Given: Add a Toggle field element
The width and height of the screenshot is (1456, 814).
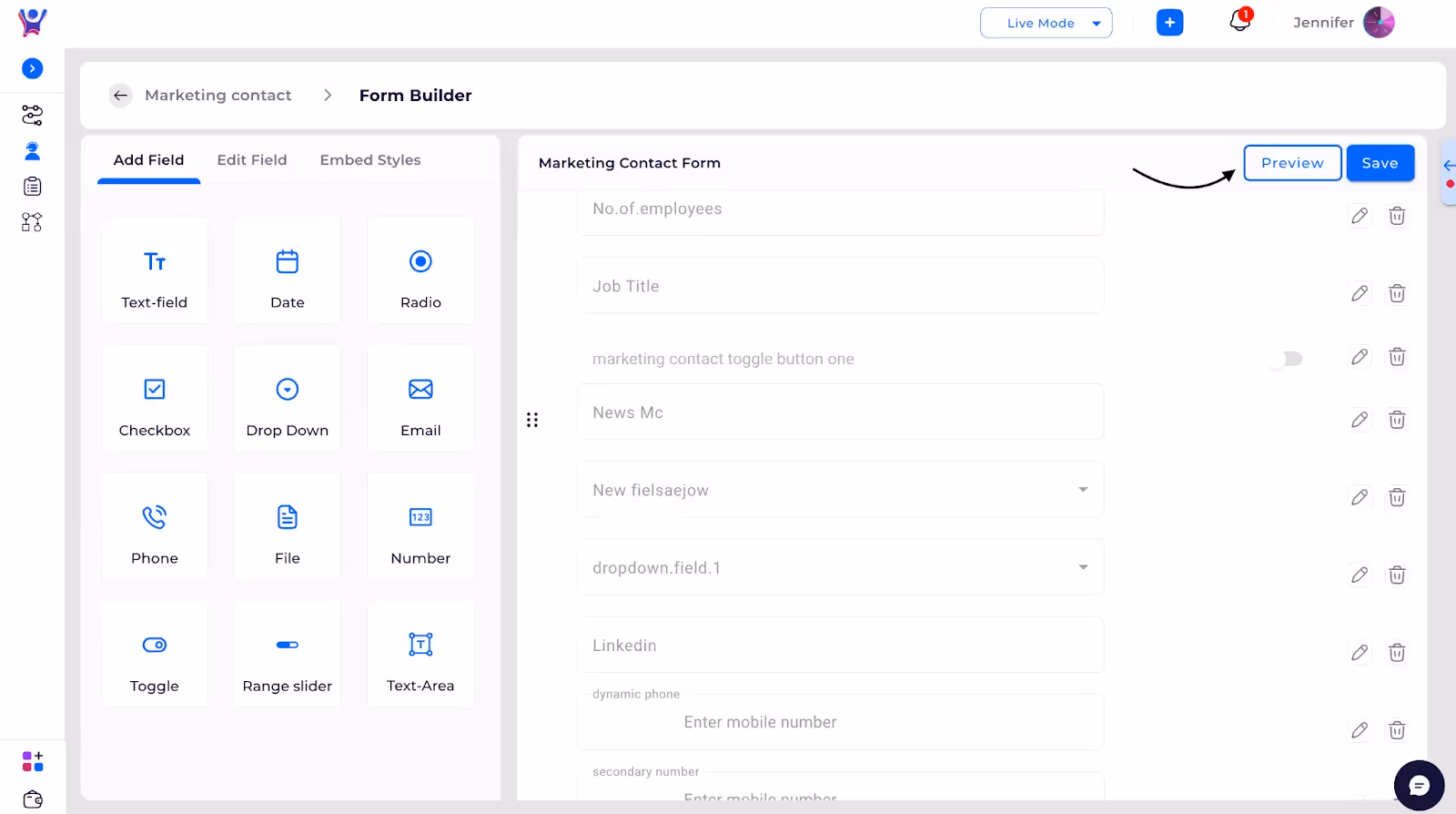Looking at the screenshot, I should click(x=155, y=654).
